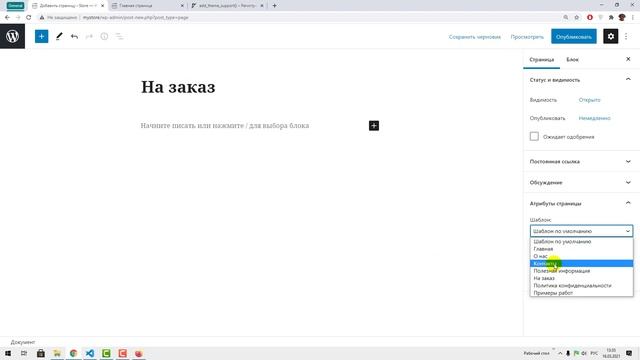The width and height of the screenshot is (640, 360).
Task: Click the page title 'На заказ'
Action: 178,87
